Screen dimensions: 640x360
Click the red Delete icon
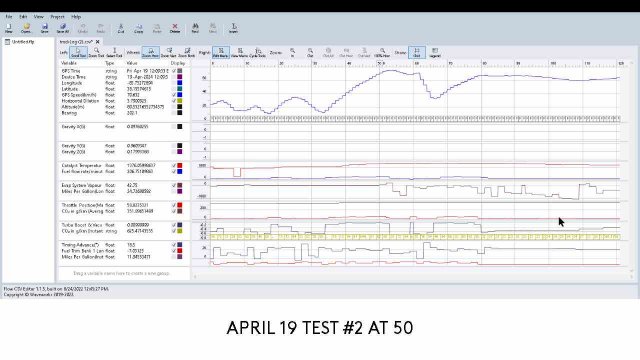tap(175, 28)
